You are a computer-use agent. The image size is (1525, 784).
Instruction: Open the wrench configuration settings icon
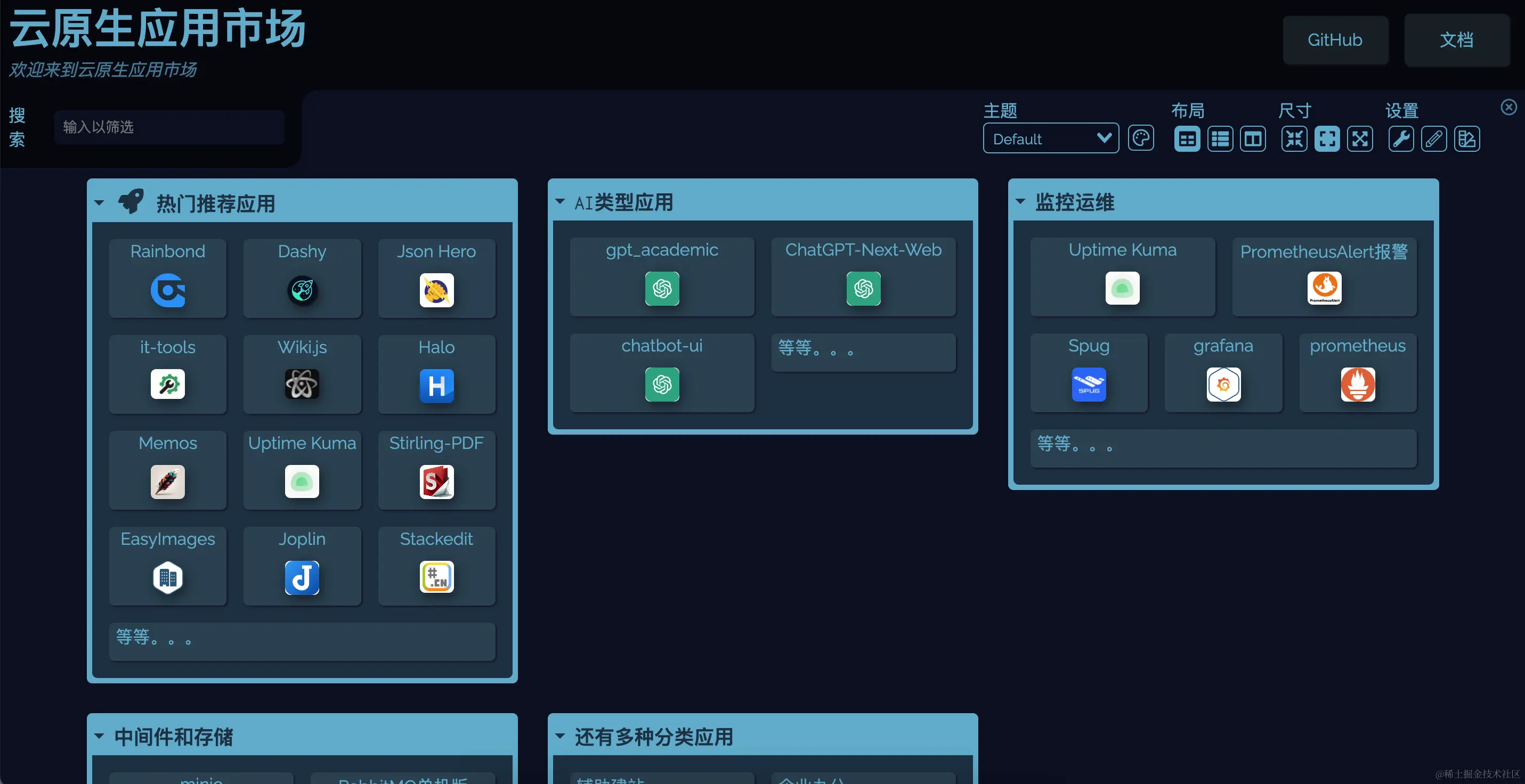tap(1401, 139)
